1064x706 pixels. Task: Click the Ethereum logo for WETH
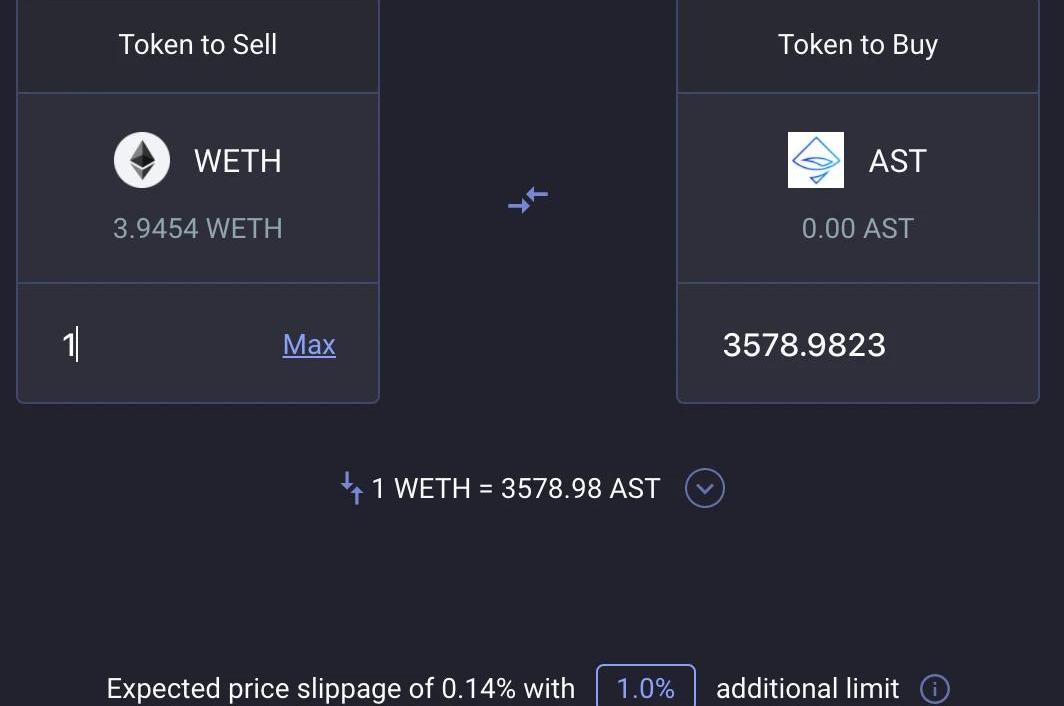(142, 160)
